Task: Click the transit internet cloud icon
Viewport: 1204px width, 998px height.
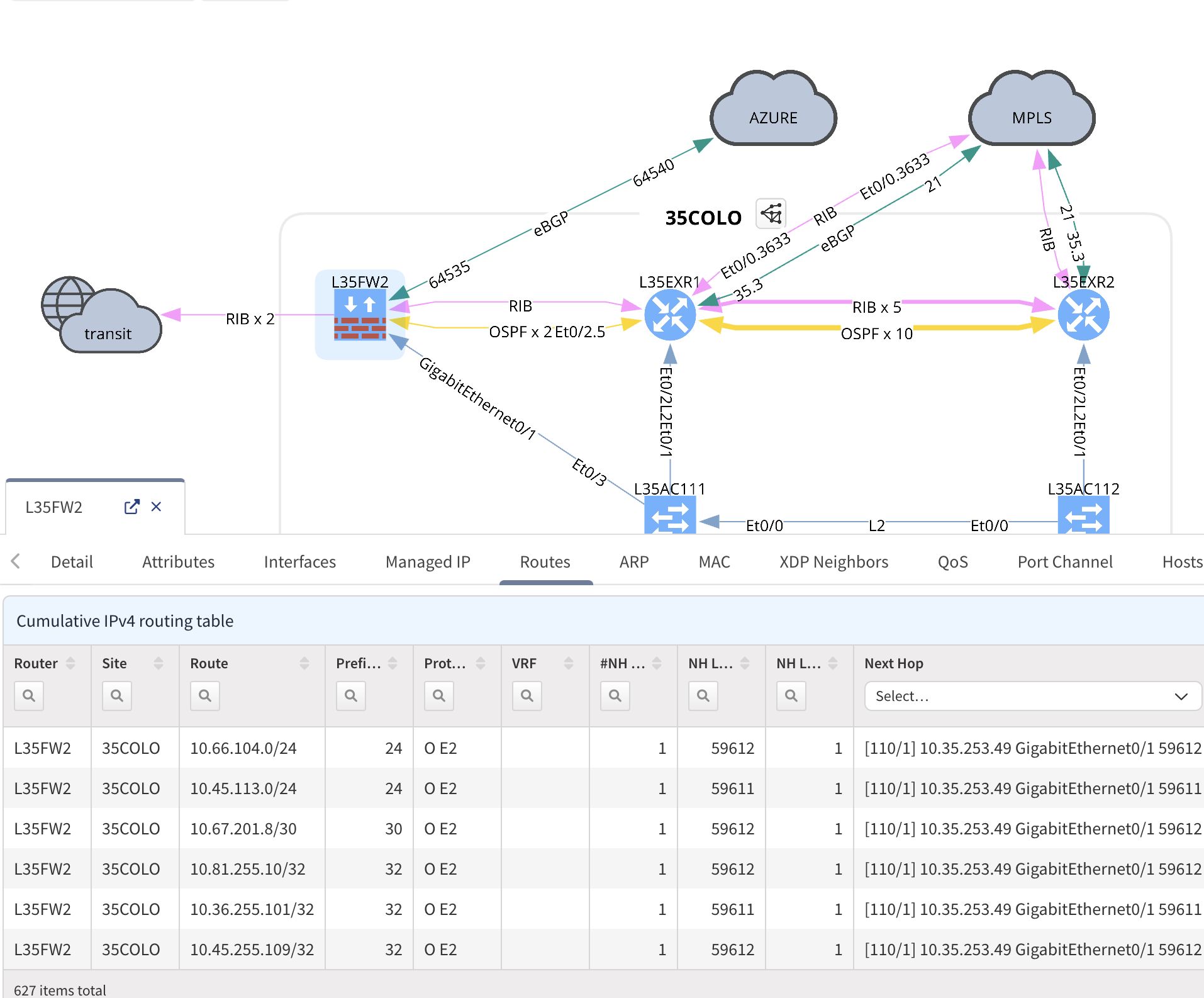Action: [102, 317]
